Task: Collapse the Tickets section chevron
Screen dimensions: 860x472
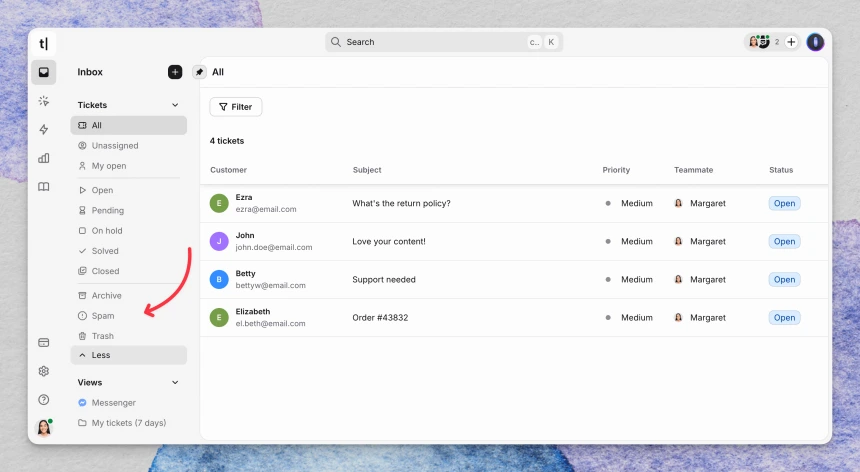Action: click(x=175, y=105)
